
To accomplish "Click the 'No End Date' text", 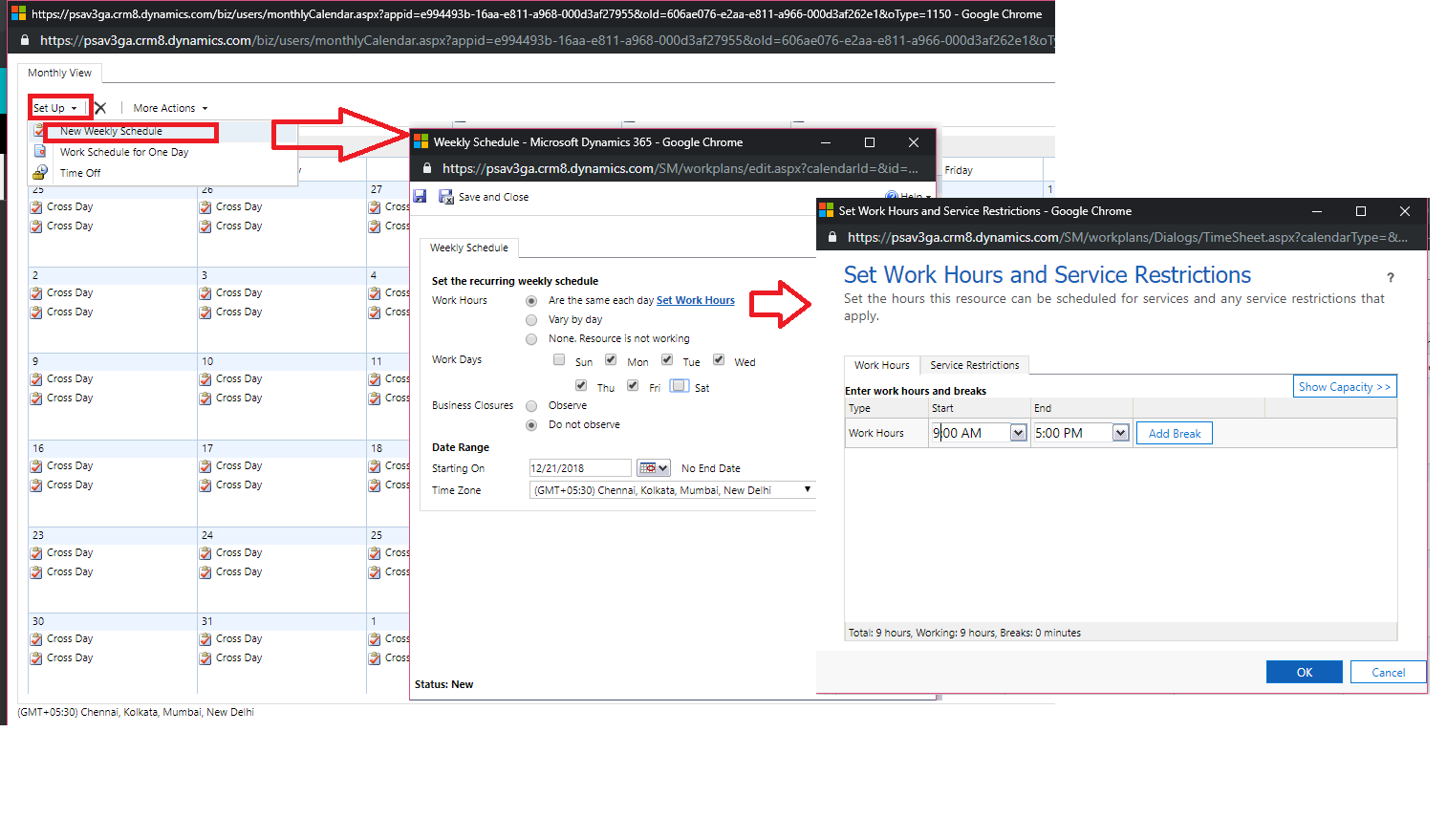I will coord(711,468).
